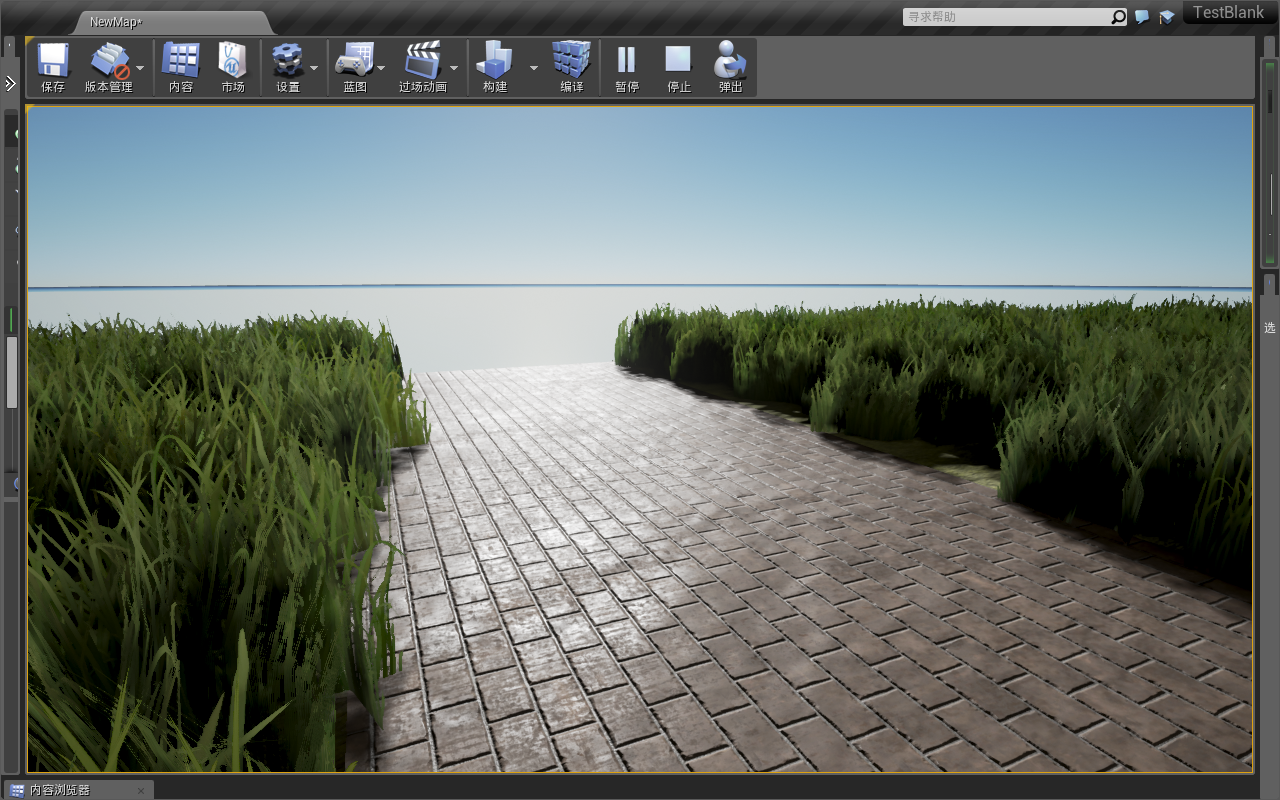This screenshot has width=1280, height=800.
Task: Open the tutorials graduation cap icon
Action: tap(1166, 17)
